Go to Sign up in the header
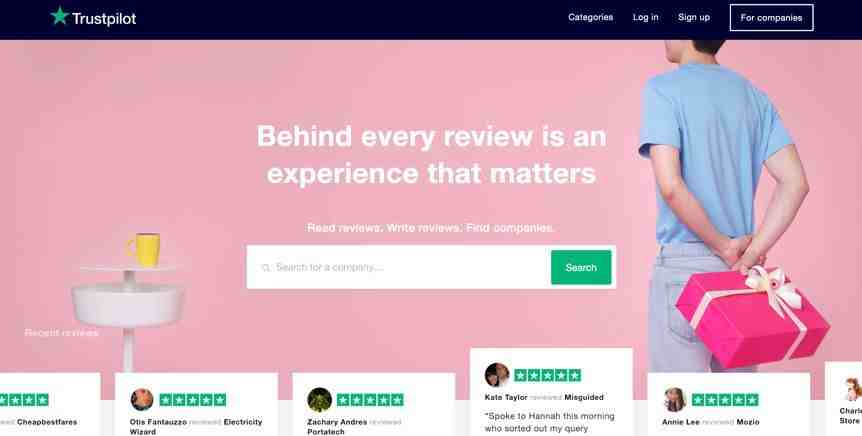 tap(694, 17)
